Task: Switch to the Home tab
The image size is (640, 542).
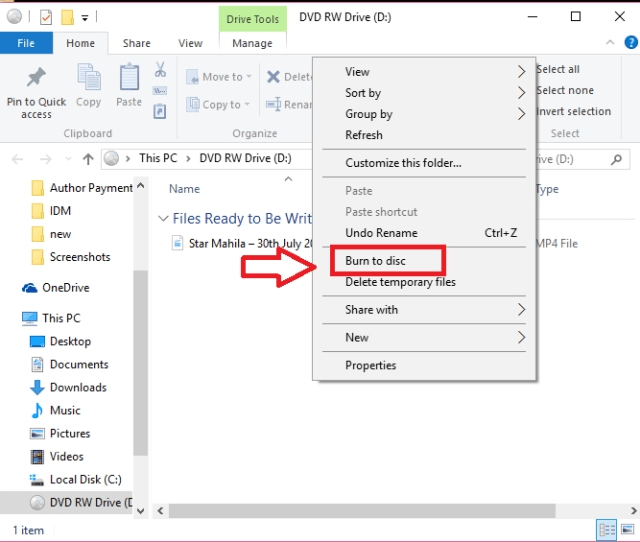Action: [x=80, y=43]
